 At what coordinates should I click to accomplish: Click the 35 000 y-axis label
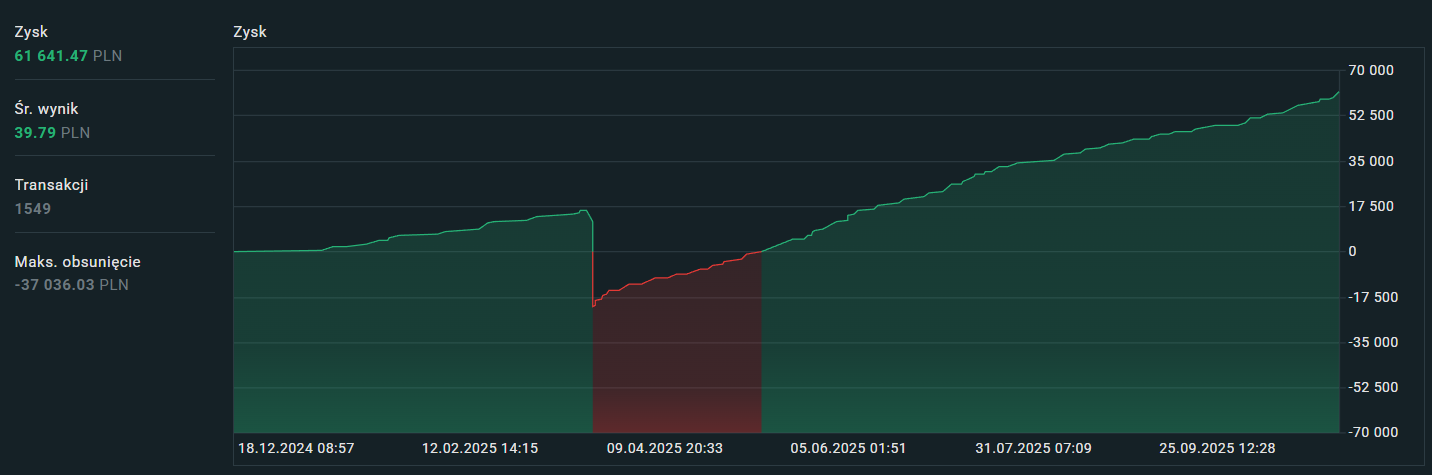1370,161
